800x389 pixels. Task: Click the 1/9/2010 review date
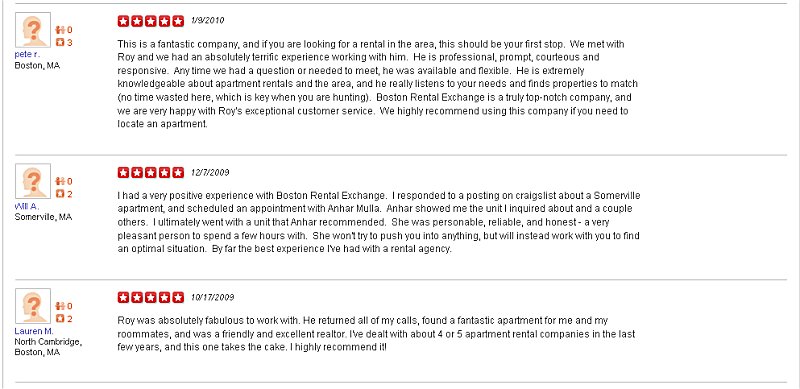pyautogui.click(x=207, y=21)
